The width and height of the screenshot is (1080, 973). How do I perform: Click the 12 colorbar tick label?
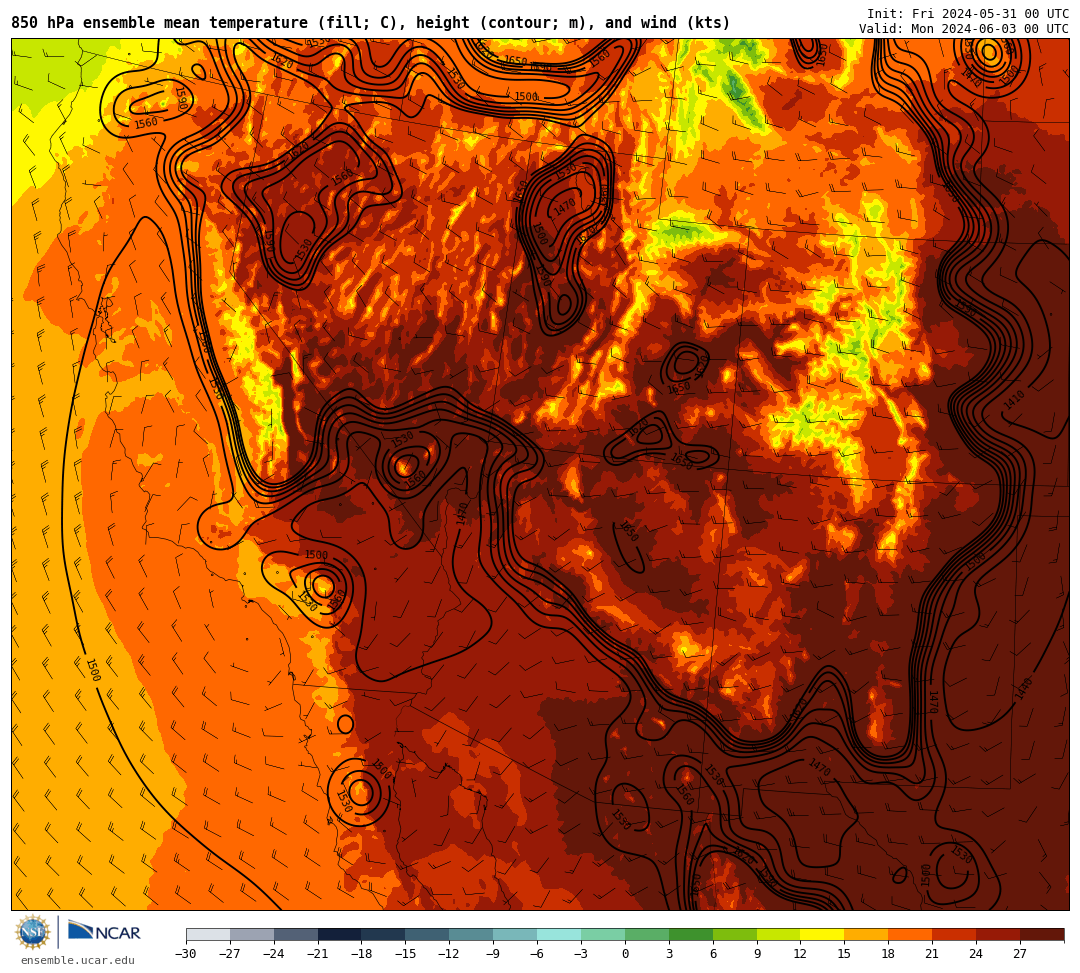801,954
